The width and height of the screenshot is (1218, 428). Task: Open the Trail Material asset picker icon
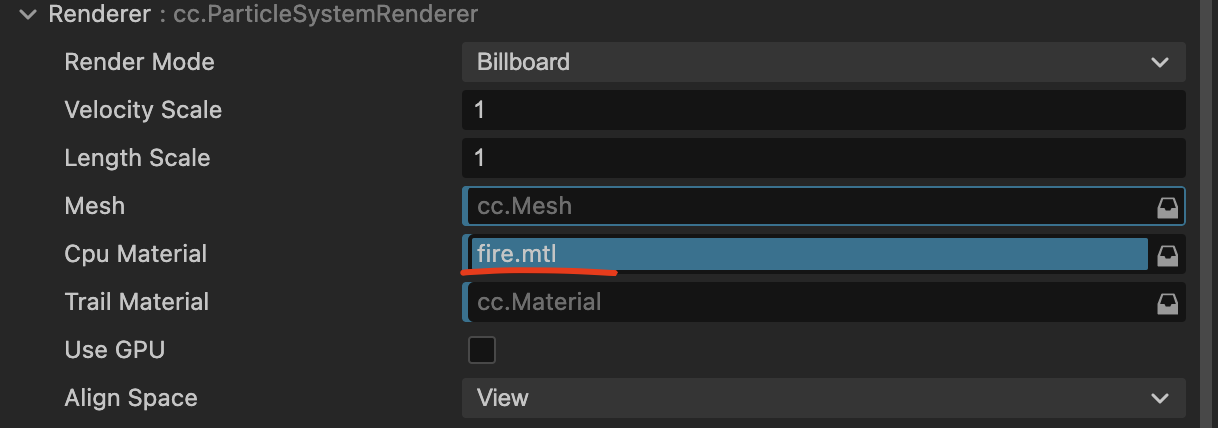point(1167,303)
